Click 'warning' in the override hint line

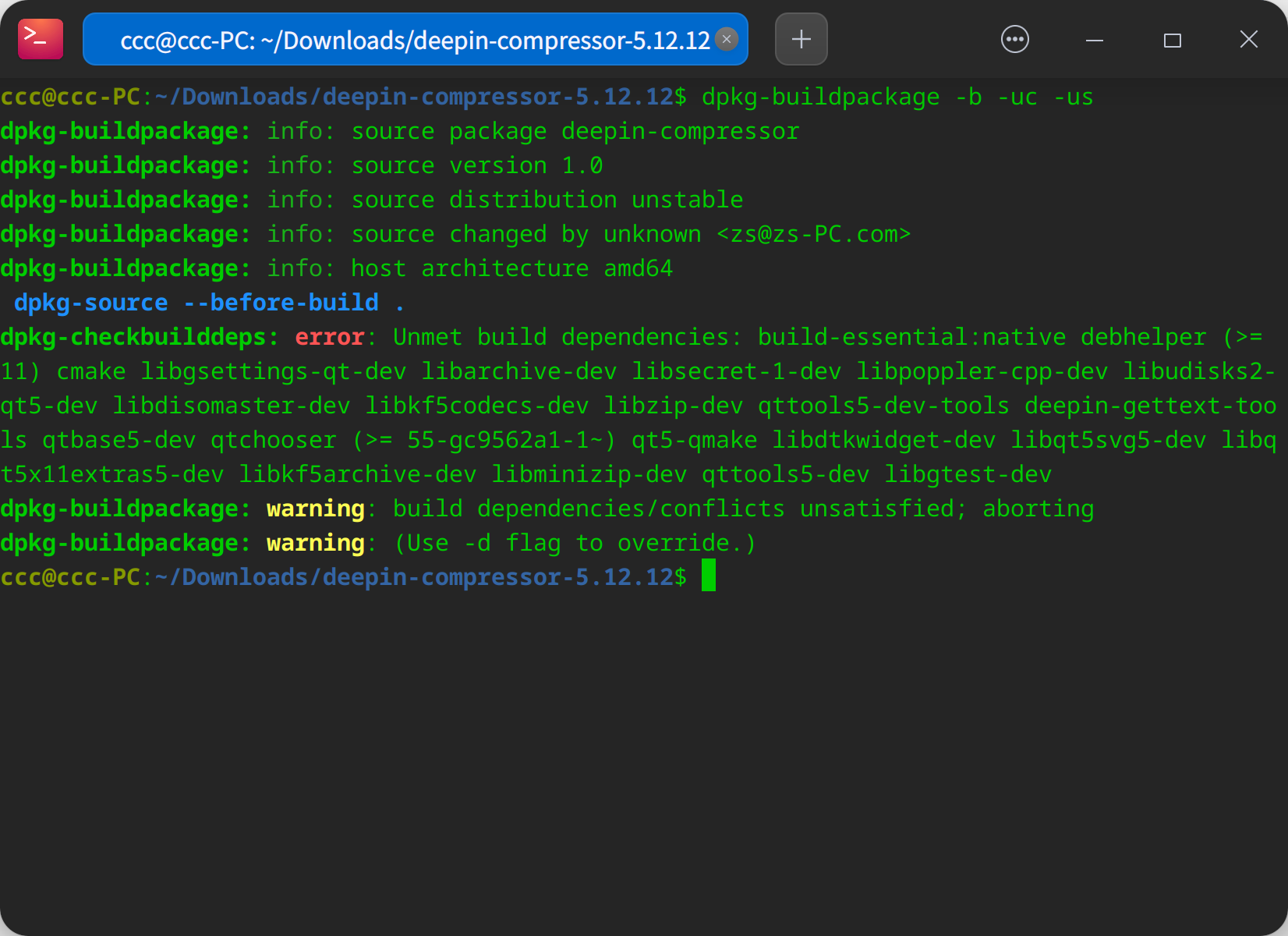click(315, 543)
